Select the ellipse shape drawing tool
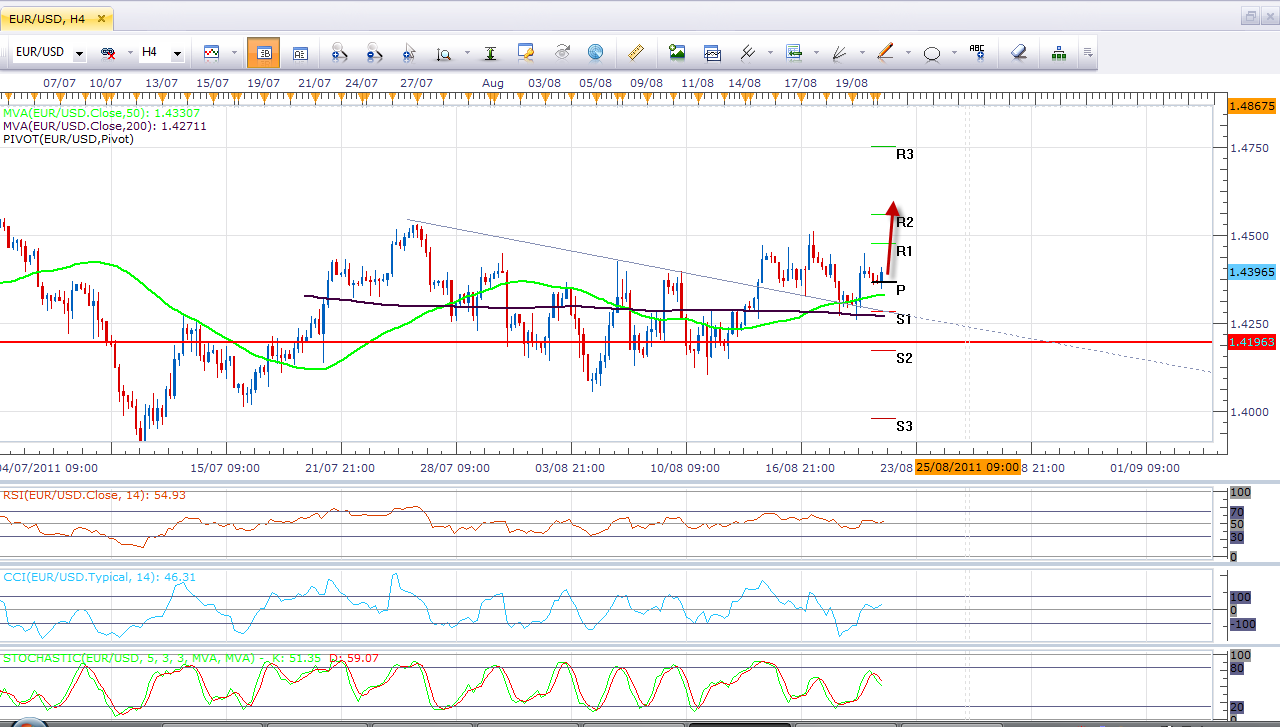Image resolution: width=1280 pixels, height=727 pixels. tap(932, 53)
